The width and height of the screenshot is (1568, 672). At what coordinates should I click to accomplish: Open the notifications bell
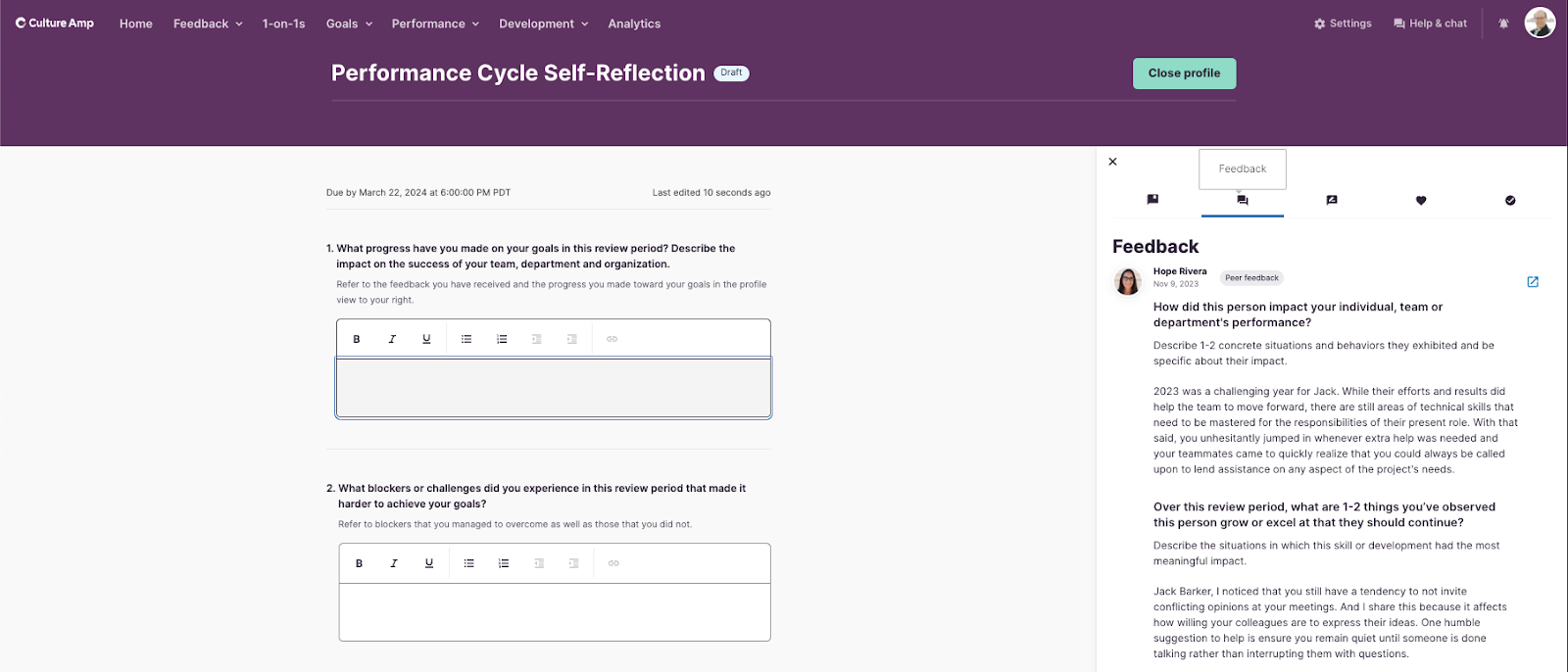(x=1503, y=24)
